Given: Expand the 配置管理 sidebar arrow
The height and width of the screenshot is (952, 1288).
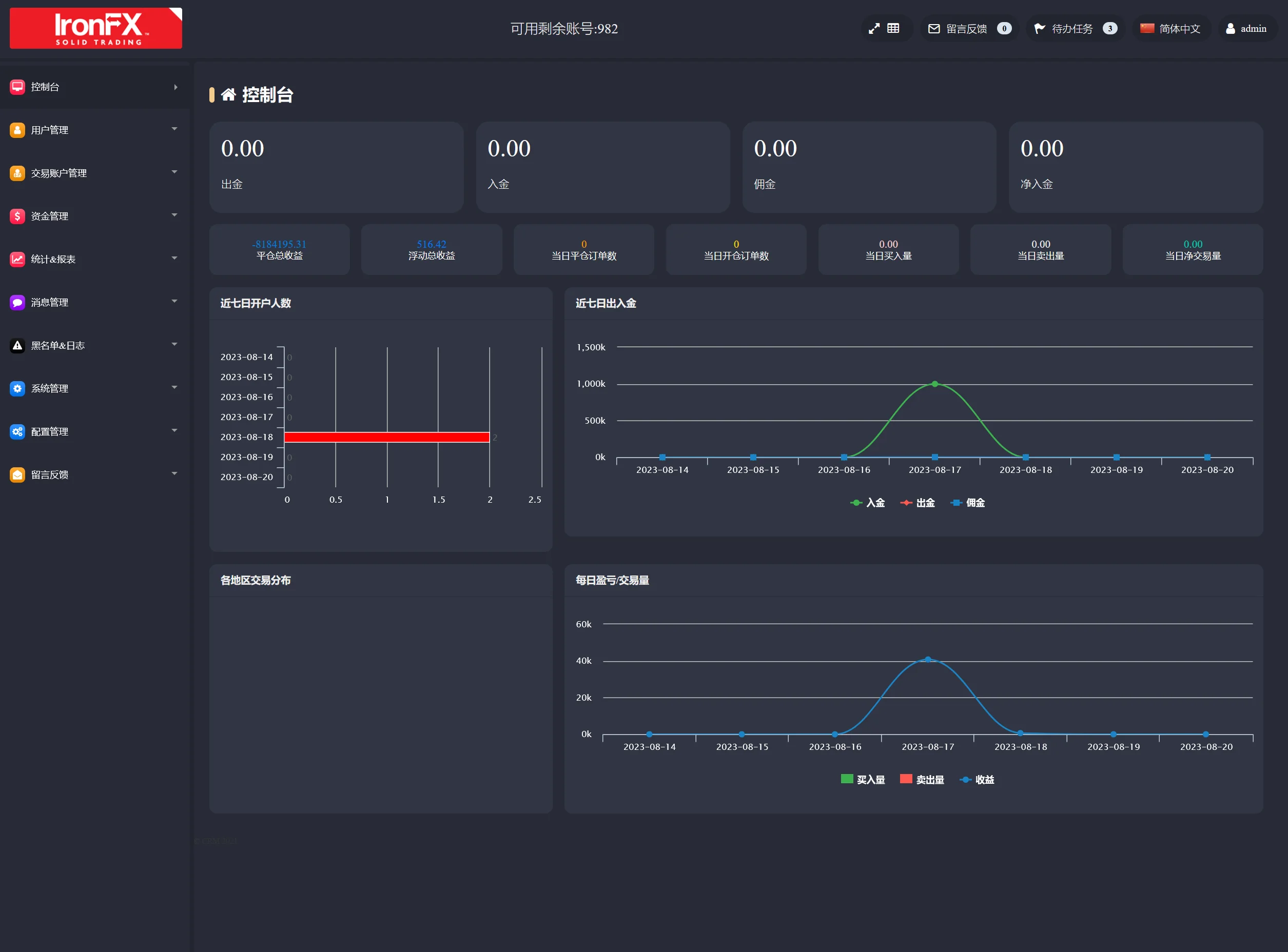Looking at the screenshot, I should coord(174,430).
